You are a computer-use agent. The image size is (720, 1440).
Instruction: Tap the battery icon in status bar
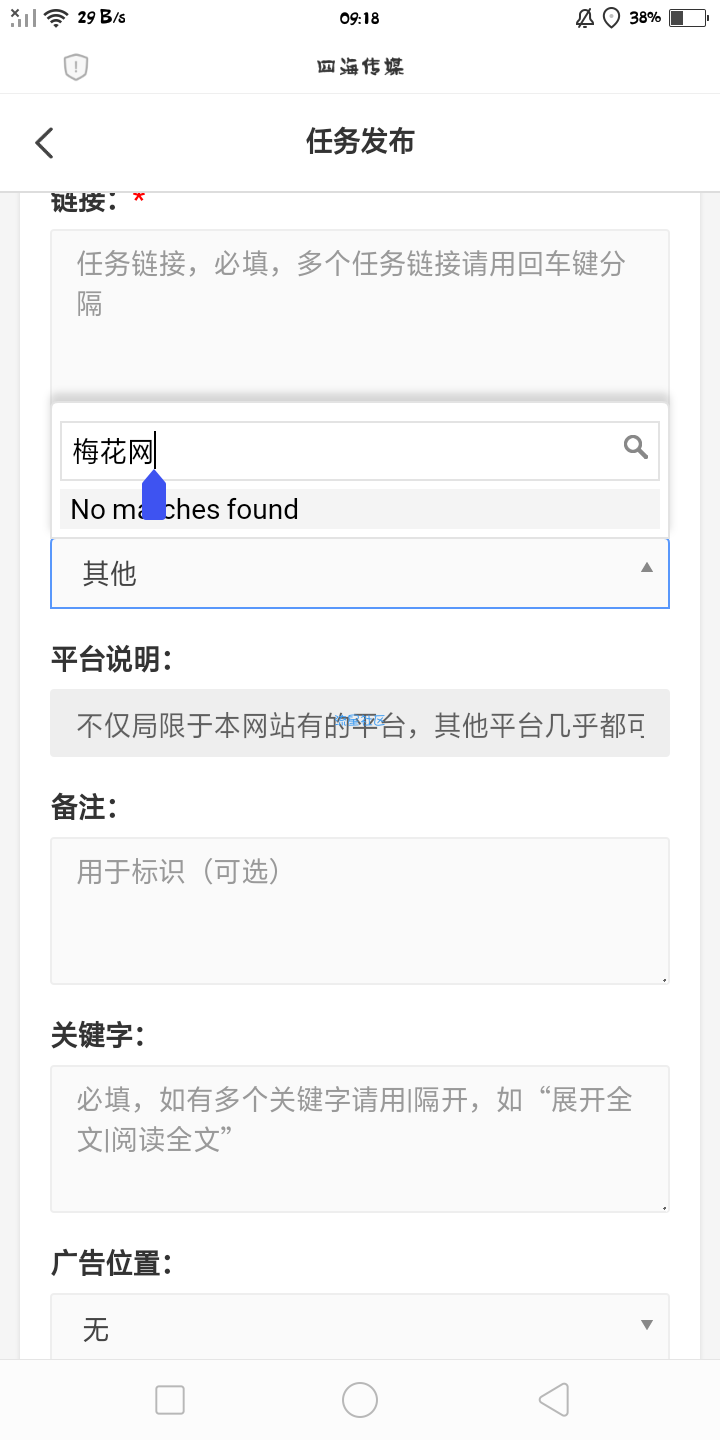click(x=689, y=18)
